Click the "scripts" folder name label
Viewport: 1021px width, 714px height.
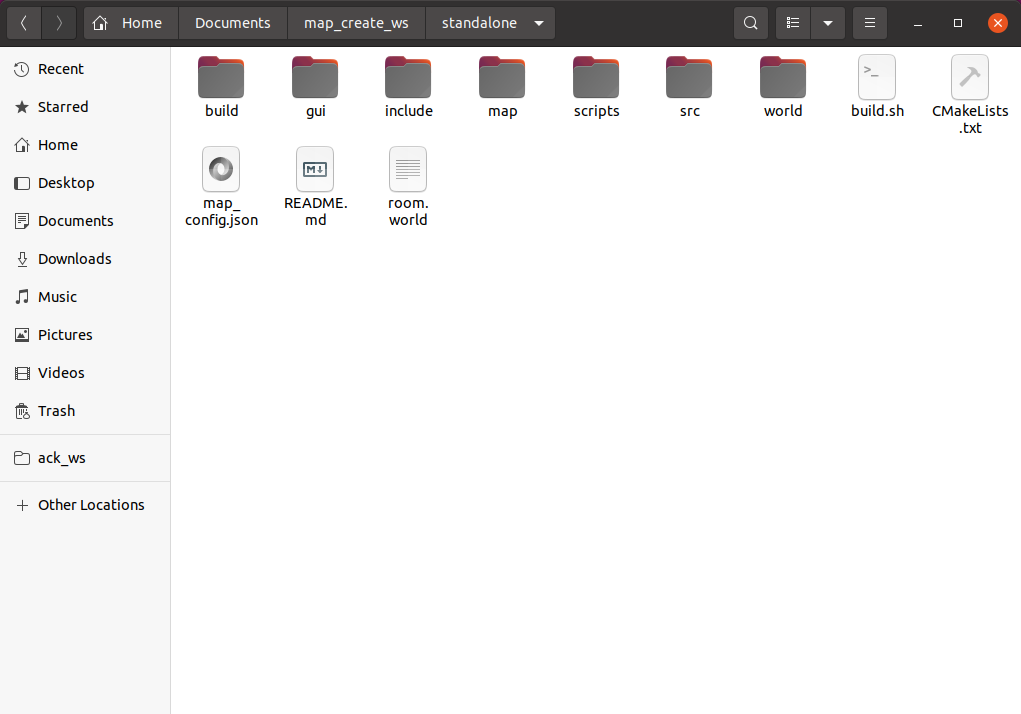596,111
